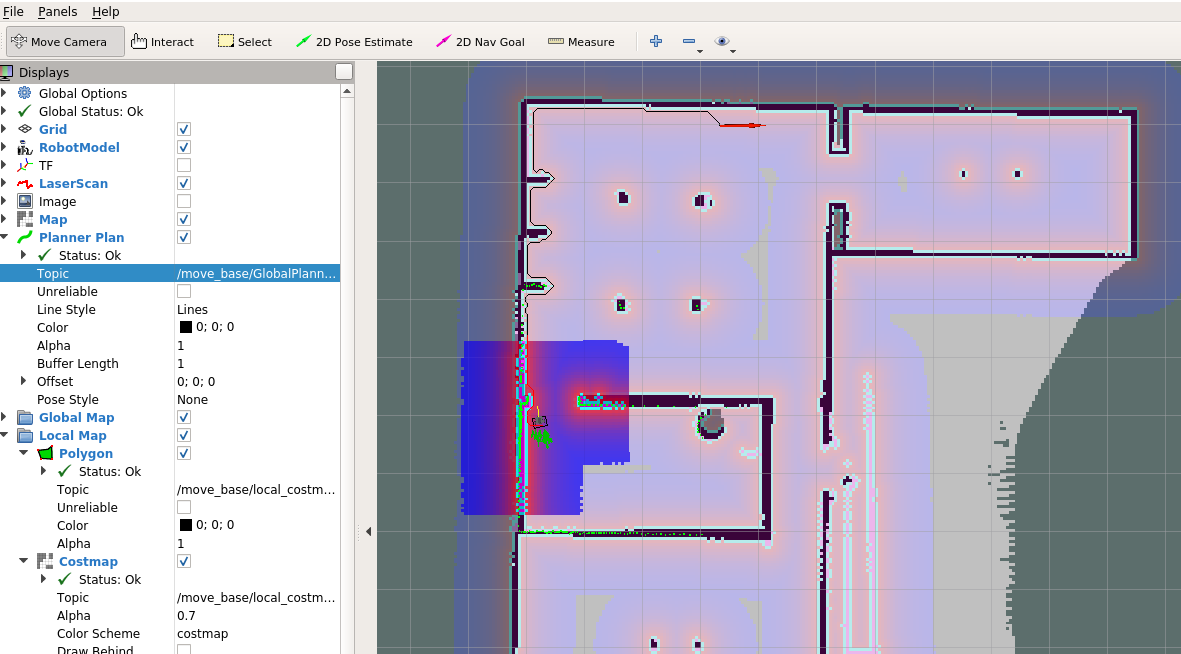Disable the Grid display checkbox
This screenshot has width=1181, height=654.
[x=183, y=129]
